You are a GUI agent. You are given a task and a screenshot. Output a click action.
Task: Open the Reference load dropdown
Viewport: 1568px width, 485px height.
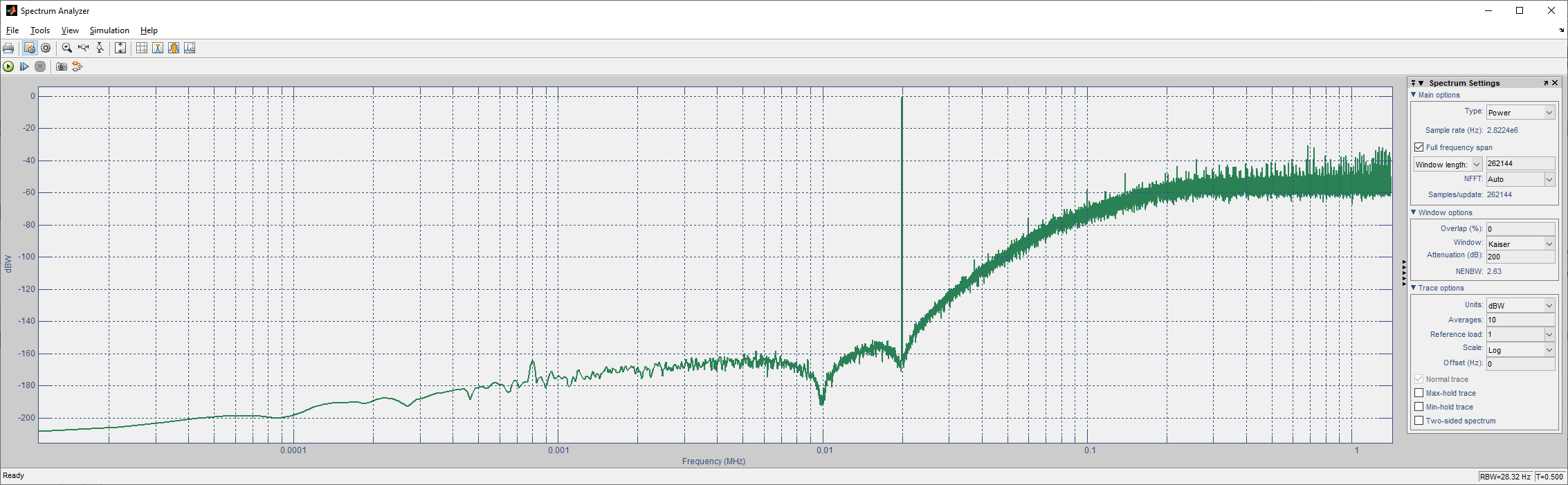1520,335
